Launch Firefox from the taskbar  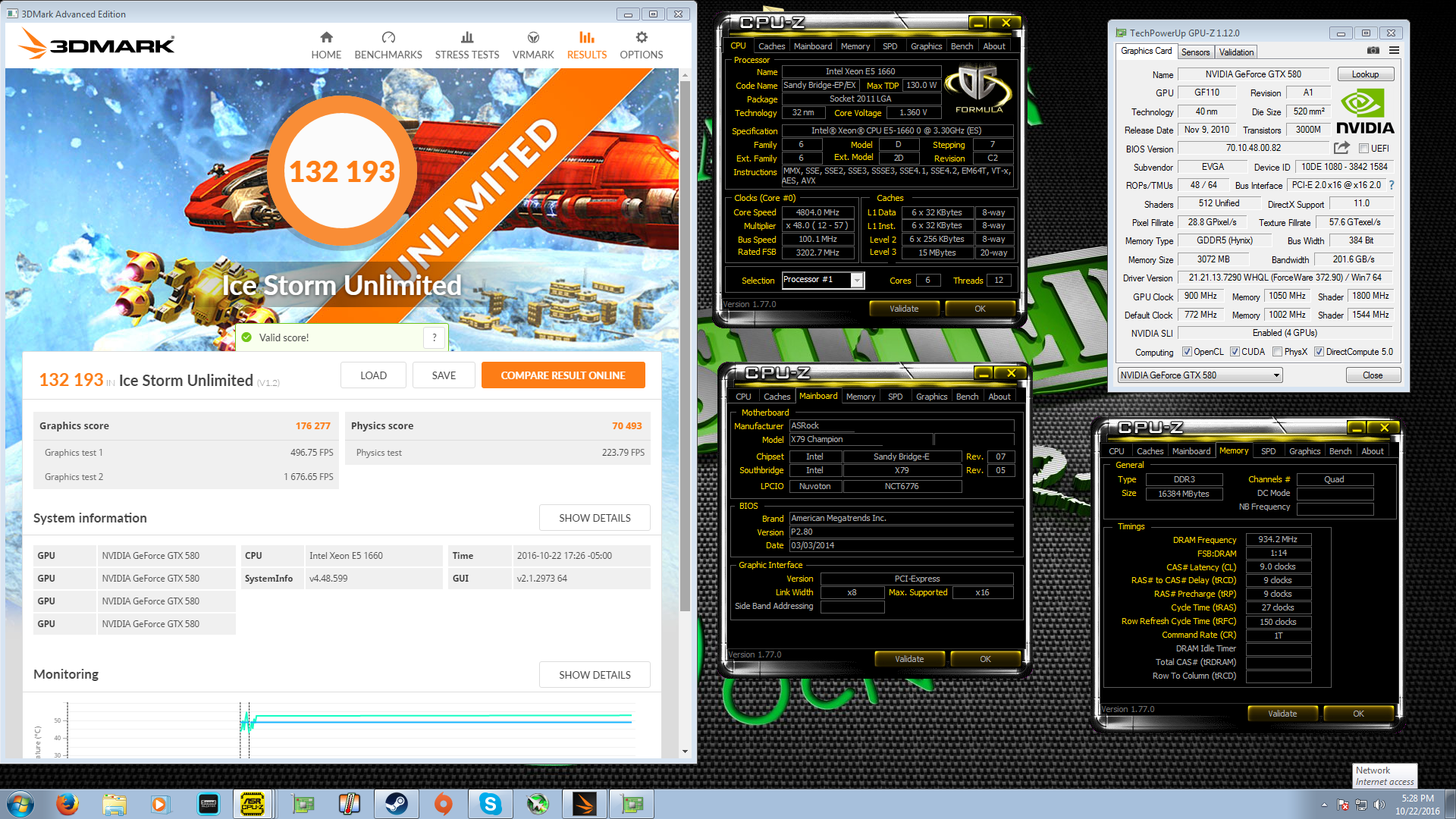pos(67,804)
